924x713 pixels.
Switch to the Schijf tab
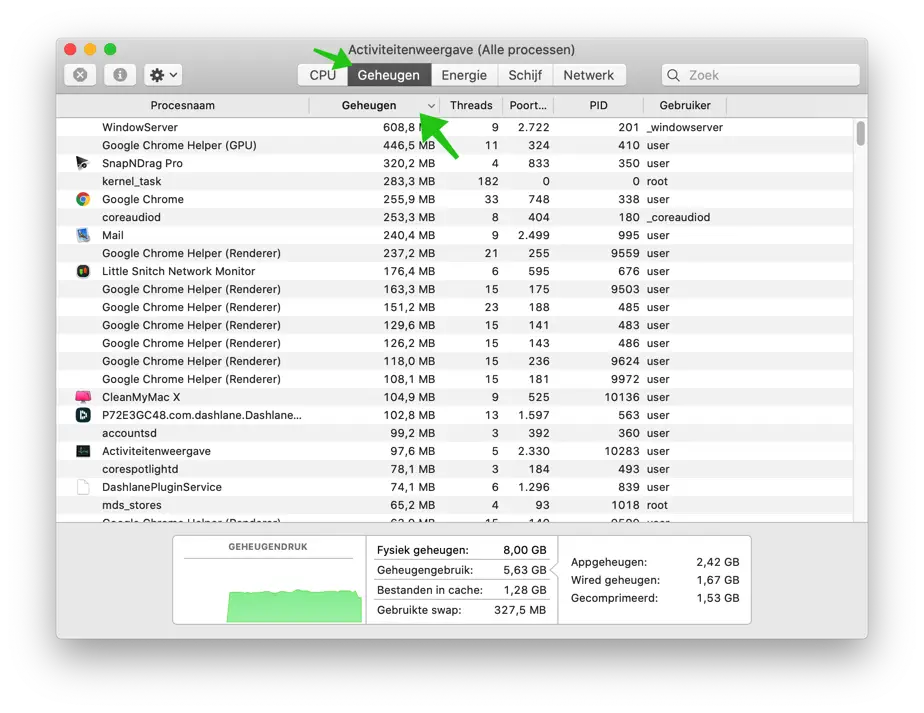[525, 75]
